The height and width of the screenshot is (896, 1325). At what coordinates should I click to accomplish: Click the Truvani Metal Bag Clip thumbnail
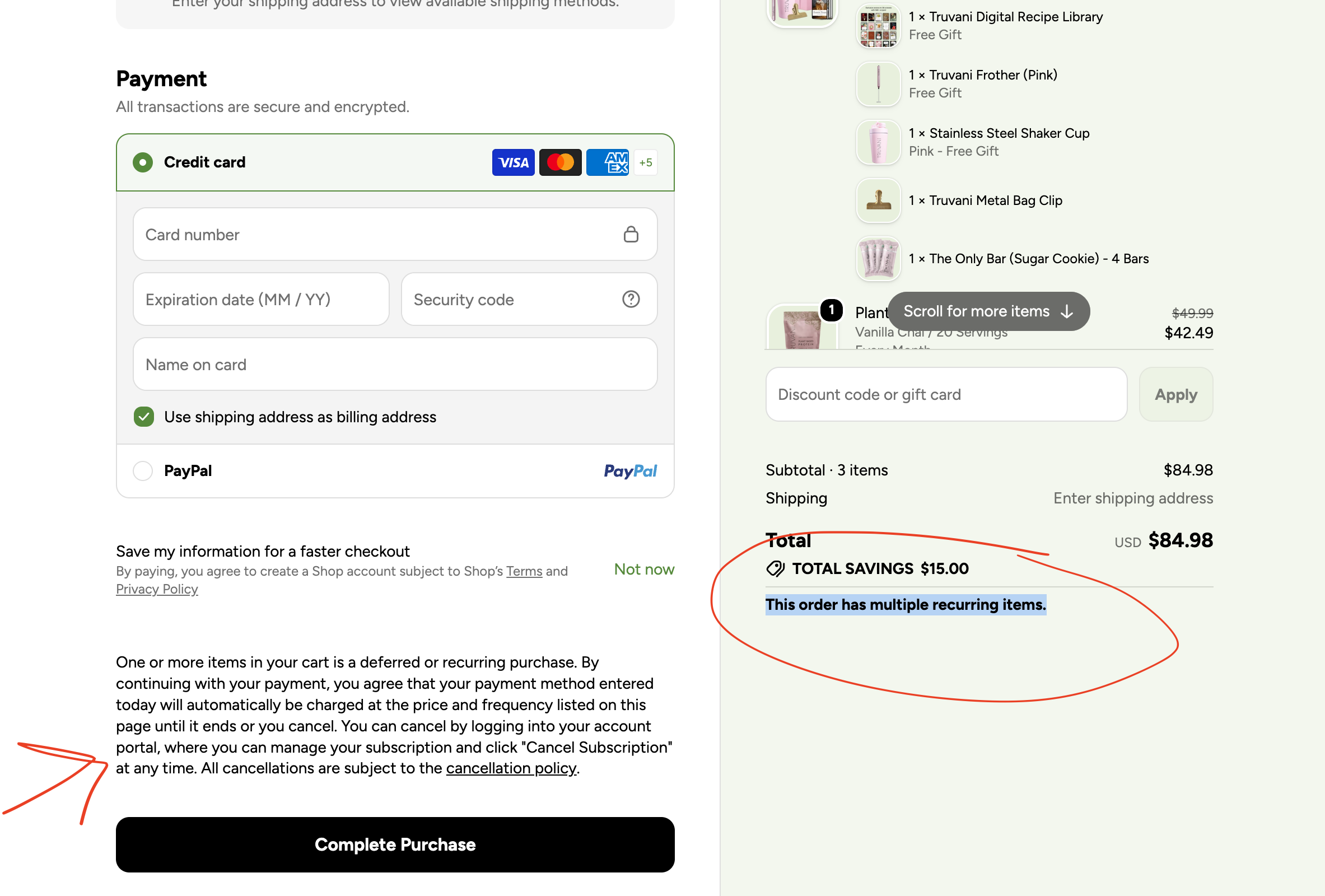[x=879, y=200]
